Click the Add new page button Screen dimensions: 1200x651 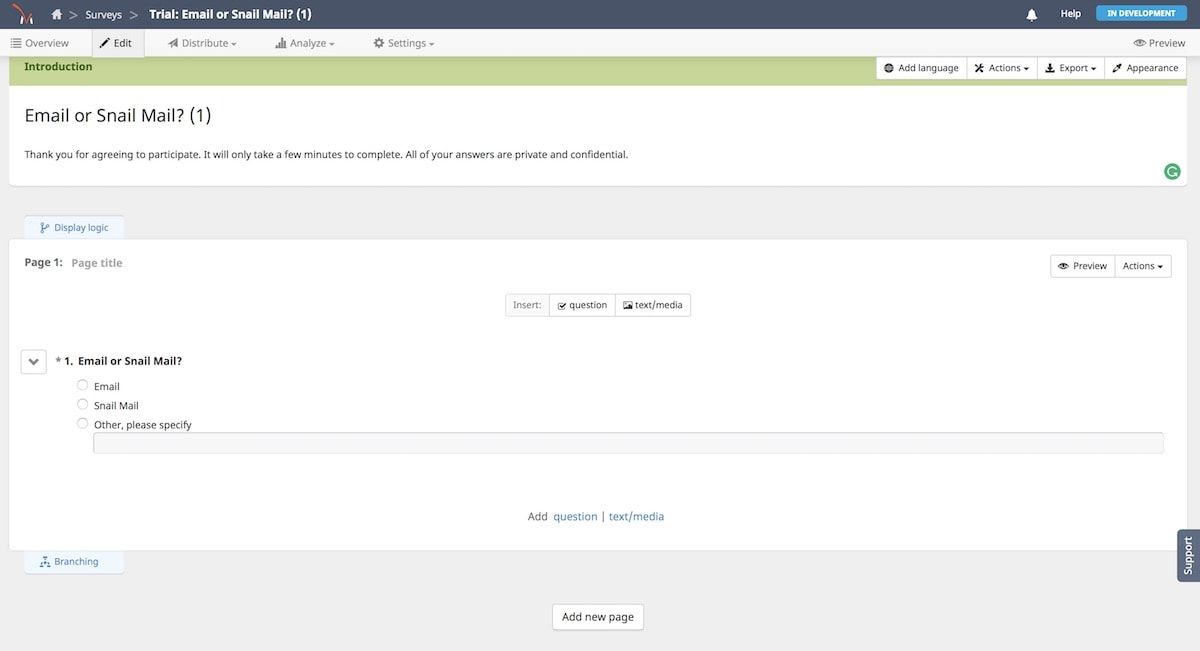[x=598, y=617]
